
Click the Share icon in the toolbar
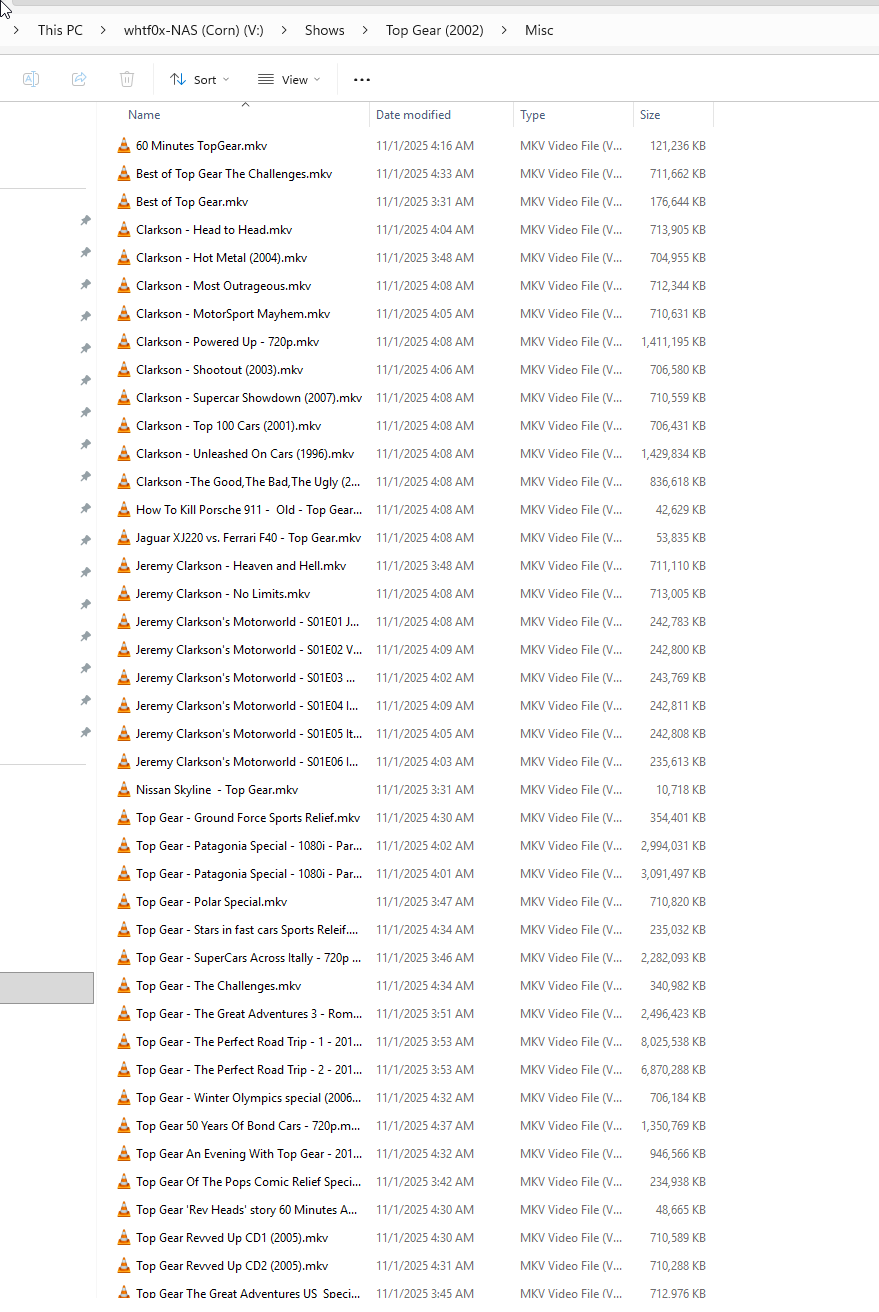coord(79,79)
